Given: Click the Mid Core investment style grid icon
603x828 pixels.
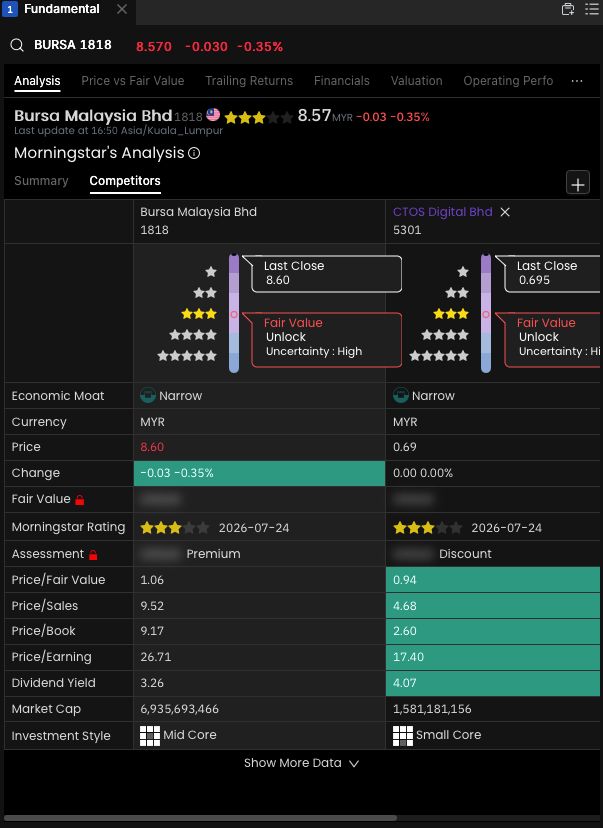Looking at the screenshot, I should [x=150, y=736].
